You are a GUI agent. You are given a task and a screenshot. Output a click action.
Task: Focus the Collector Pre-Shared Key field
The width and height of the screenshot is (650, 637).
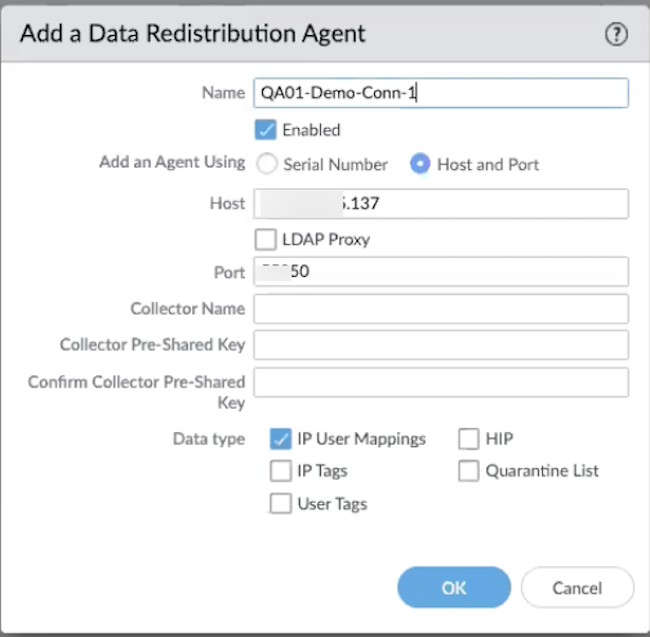pyautogui.click(x=440, y=345)
